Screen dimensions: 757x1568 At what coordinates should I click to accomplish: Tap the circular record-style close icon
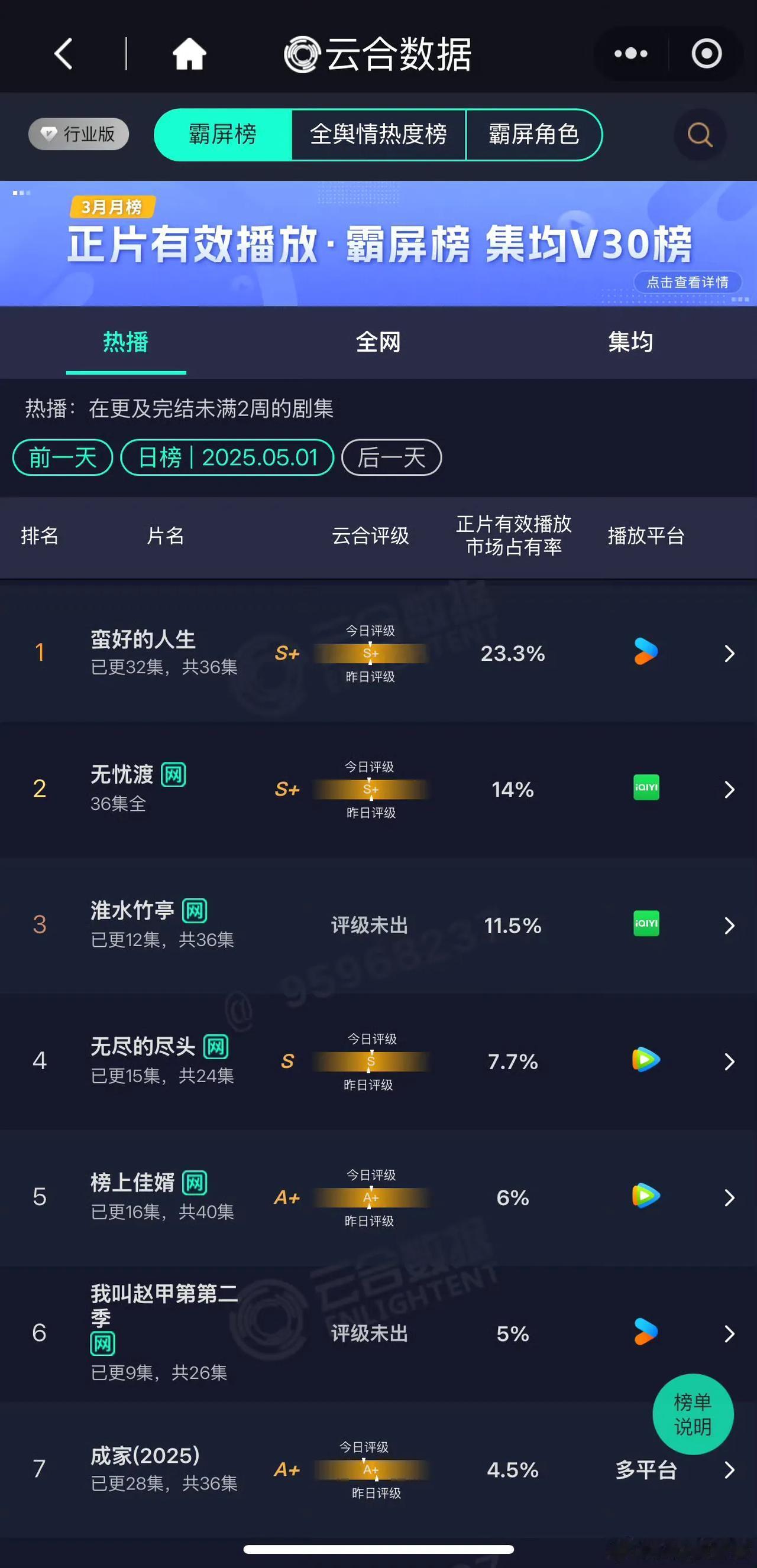pos(707,54)
